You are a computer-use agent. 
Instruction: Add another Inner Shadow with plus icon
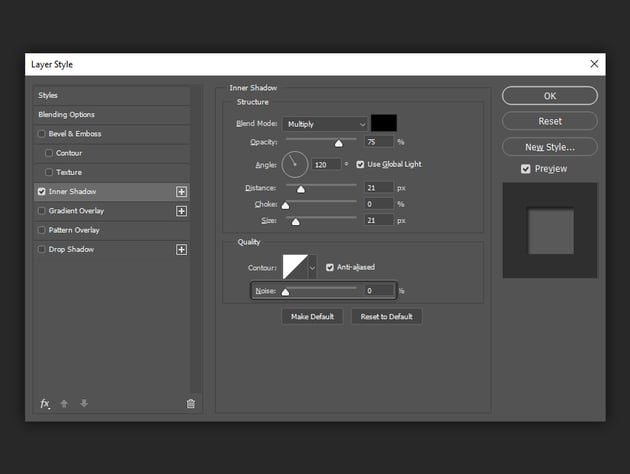point(181,192)
